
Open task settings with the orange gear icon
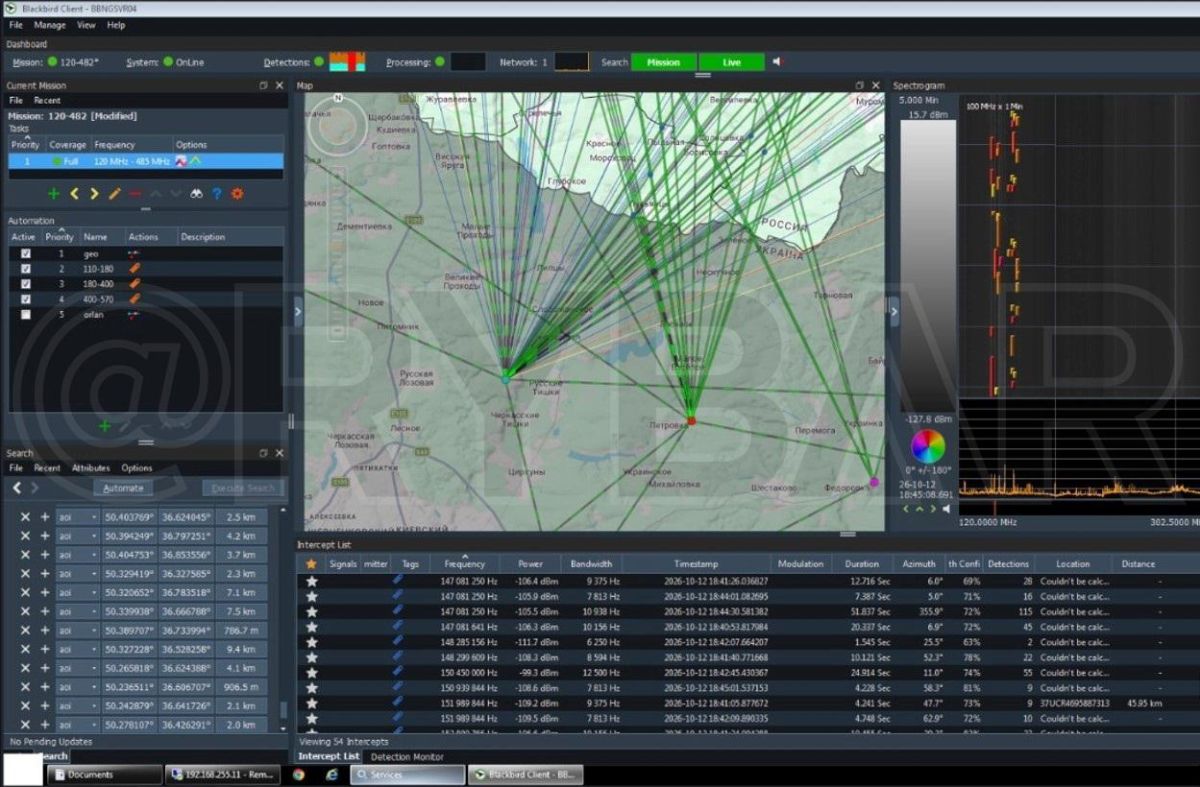(x=237, y=193)
